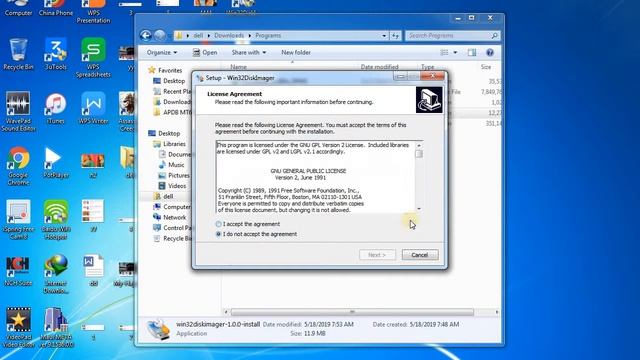Viewport: 640px width, 360px height.
Task: Sort by Date modified column header
Action: 379,67
